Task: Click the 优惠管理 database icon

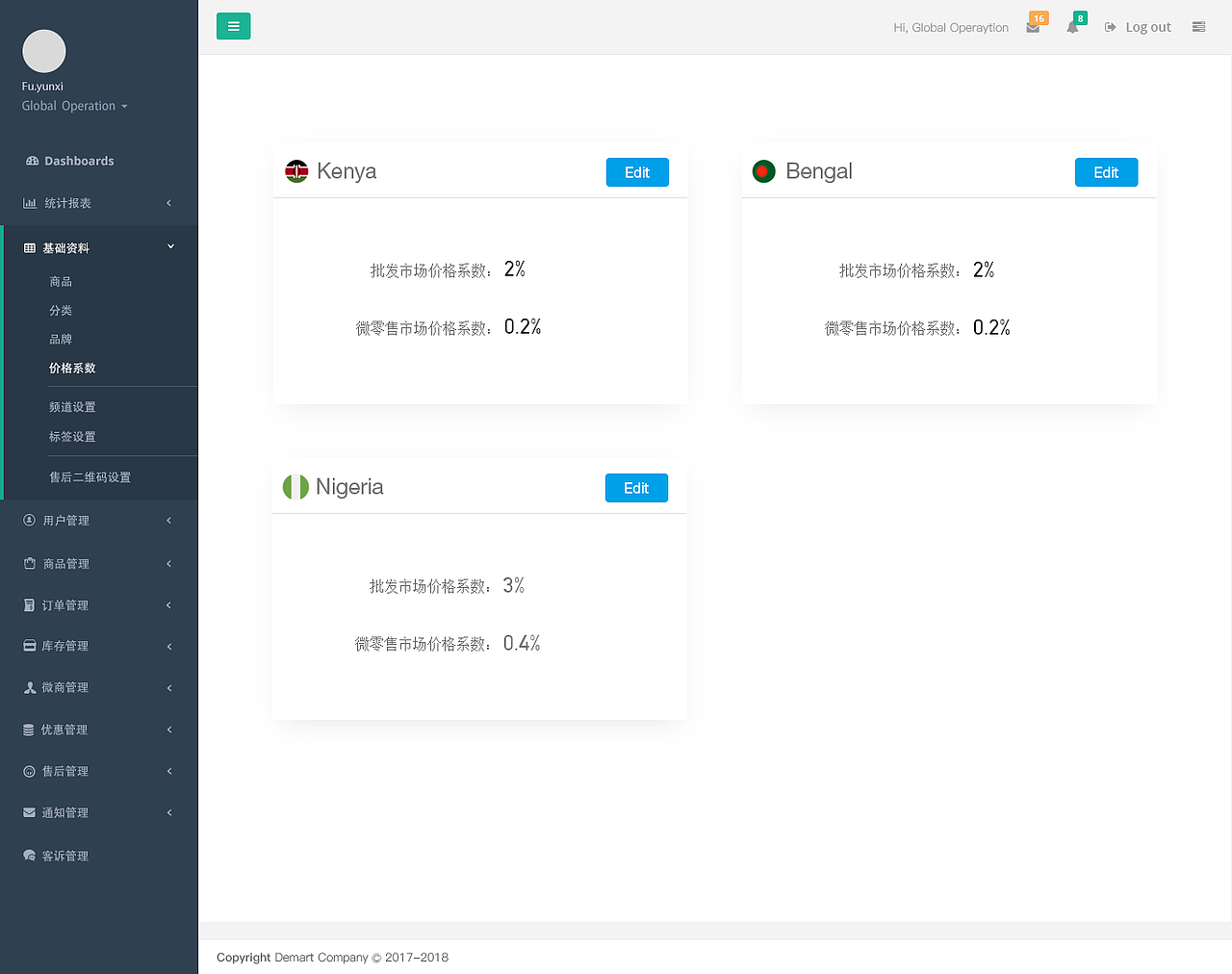Action: pos(29,730)
